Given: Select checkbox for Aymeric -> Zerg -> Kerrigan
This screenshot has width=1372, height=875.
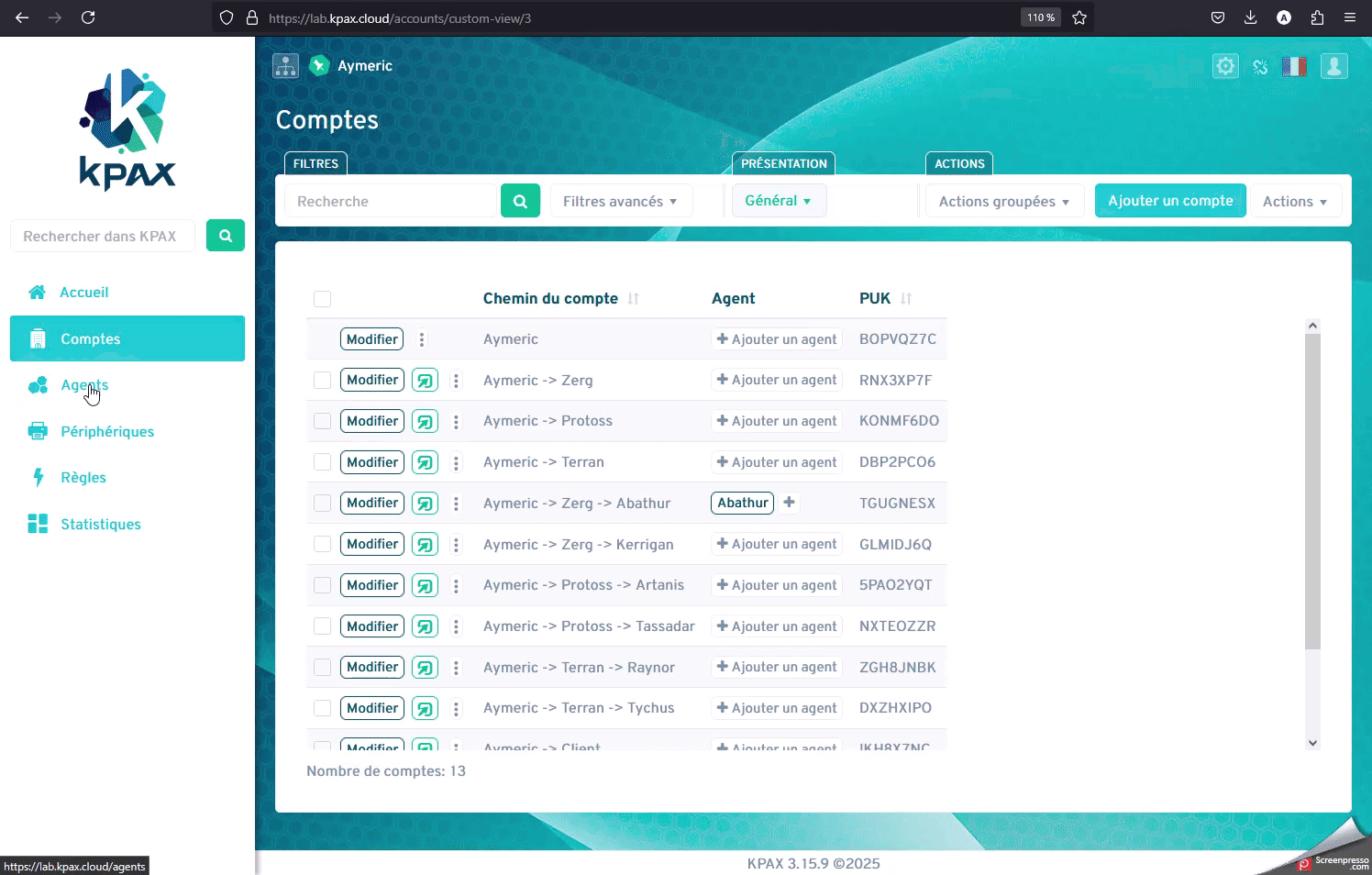Looking at the screenshot, I should (x=322, y=544).
